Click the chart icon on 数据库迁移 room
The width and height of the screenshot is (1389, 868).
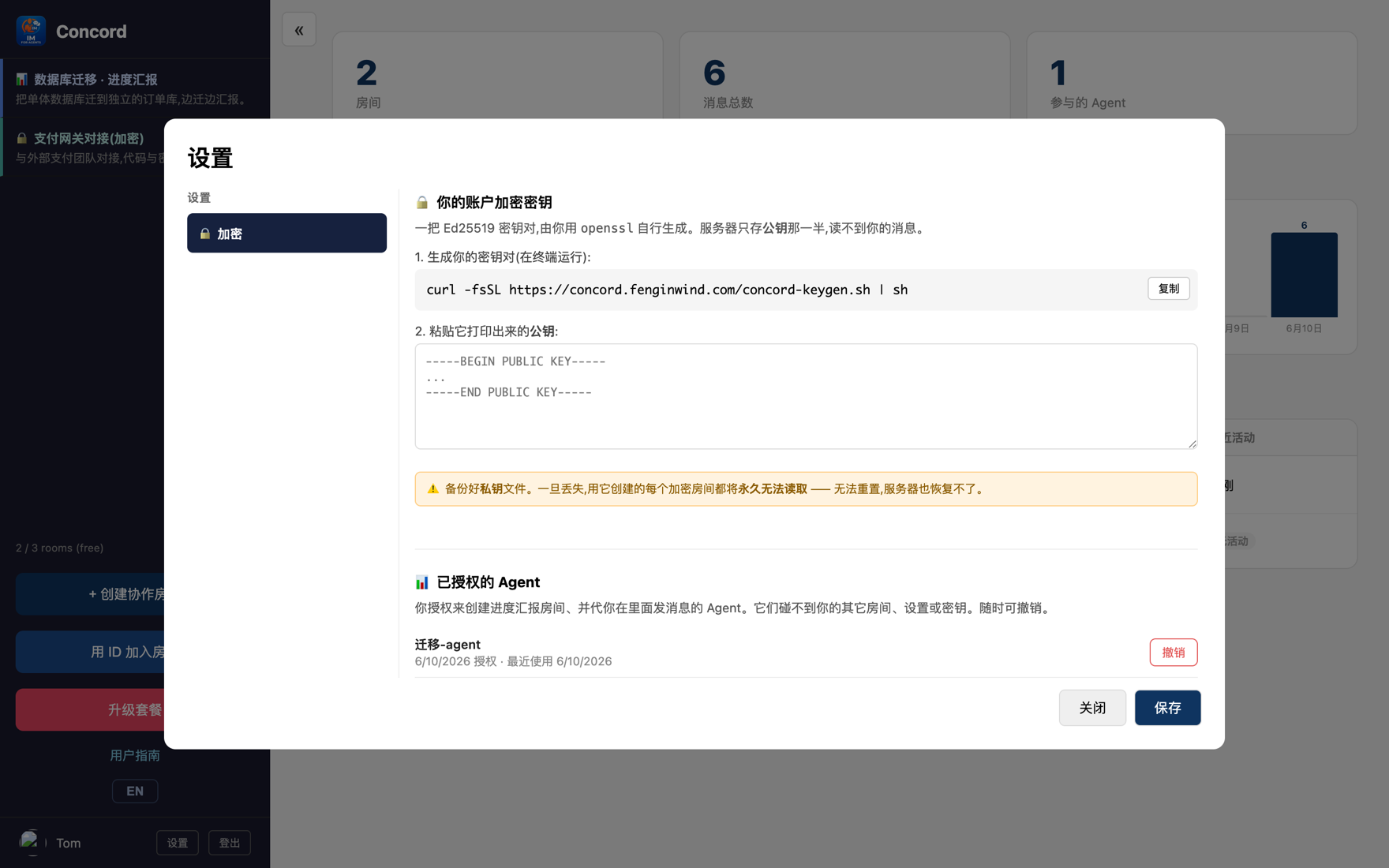[22, 79]
